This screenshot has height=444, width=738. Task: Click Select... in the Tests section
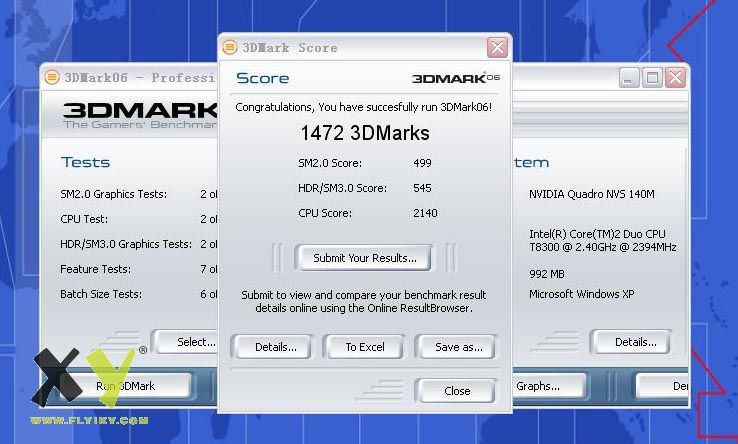(186, 342)
